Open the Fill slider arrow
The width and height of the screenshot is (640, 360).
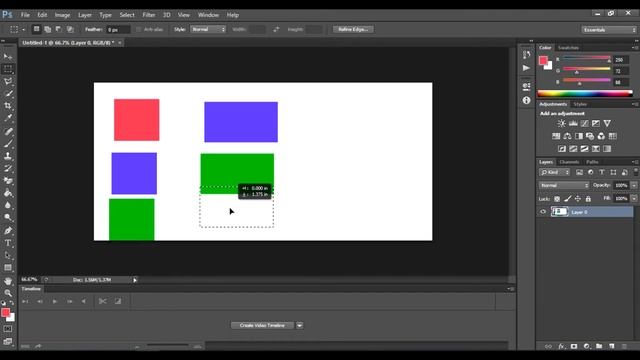pyautogui.click(x=634, y=199)
